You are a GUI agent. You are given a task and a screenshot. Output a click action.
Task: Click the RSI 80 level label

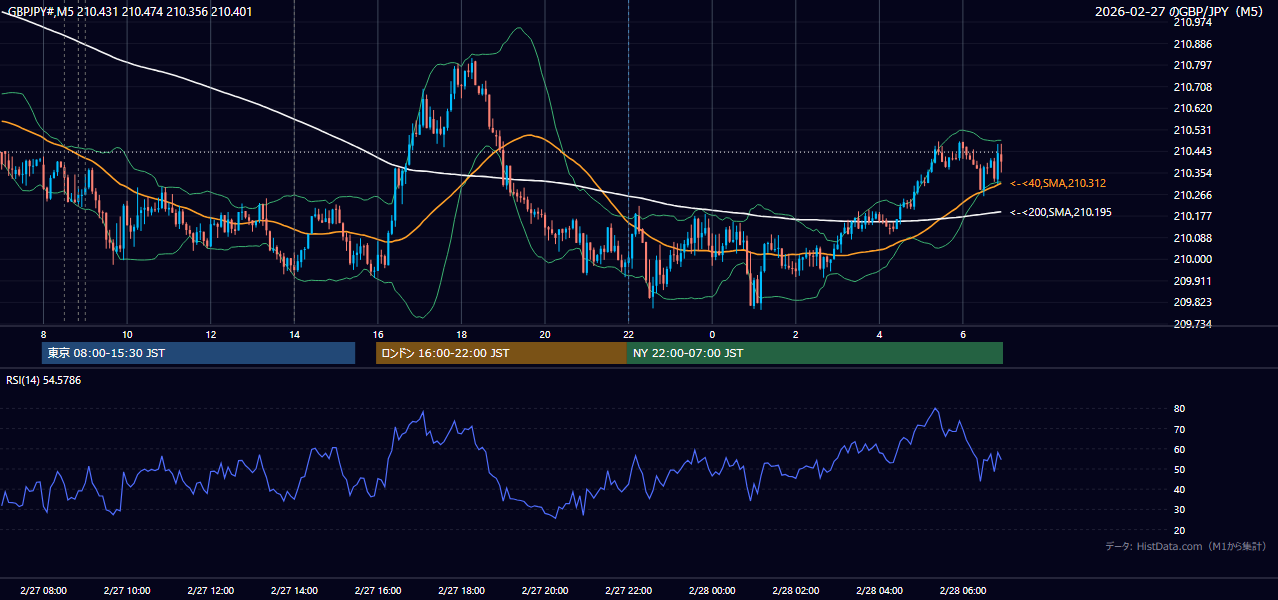point(1179,409)
